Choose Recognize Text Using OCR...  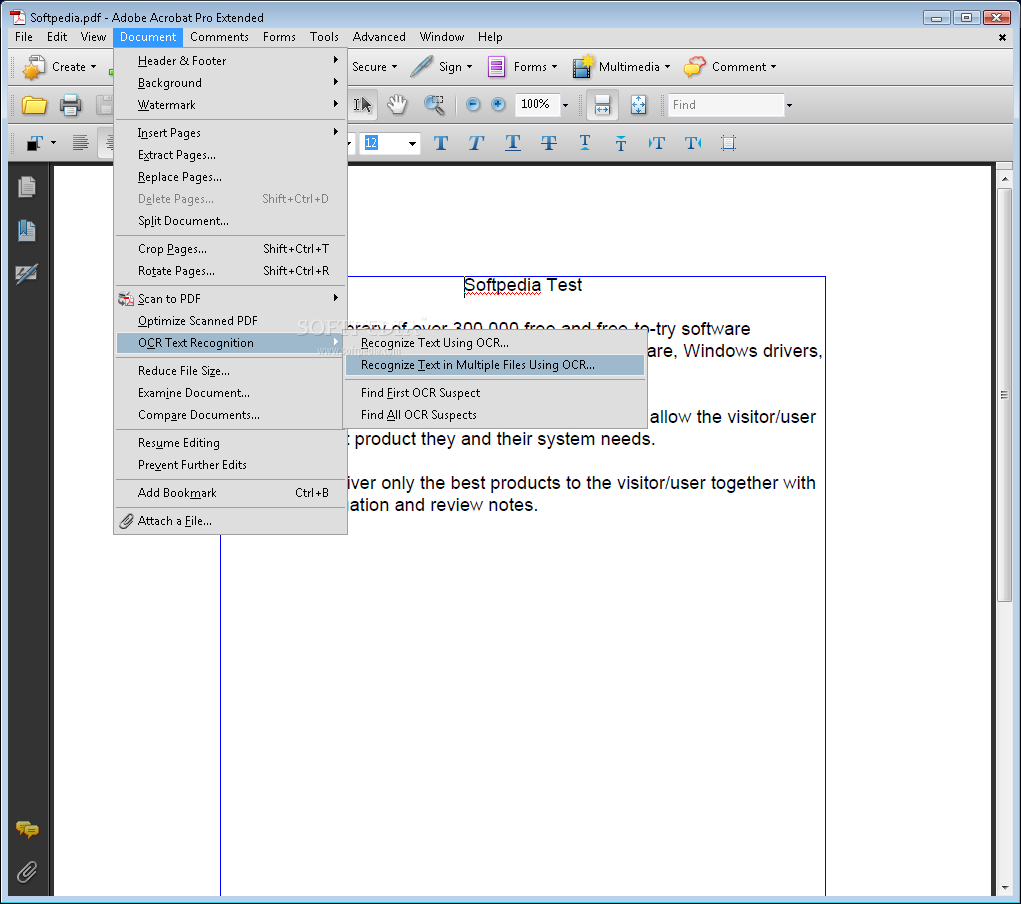(495, 343)
